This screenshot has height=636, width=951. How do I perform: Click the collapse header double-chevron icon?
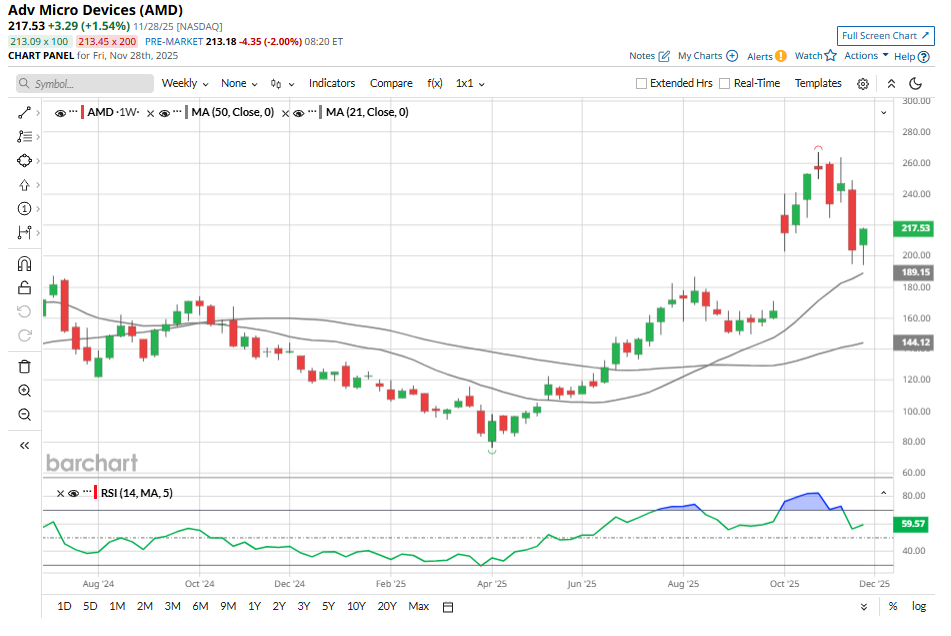[891, 84]
